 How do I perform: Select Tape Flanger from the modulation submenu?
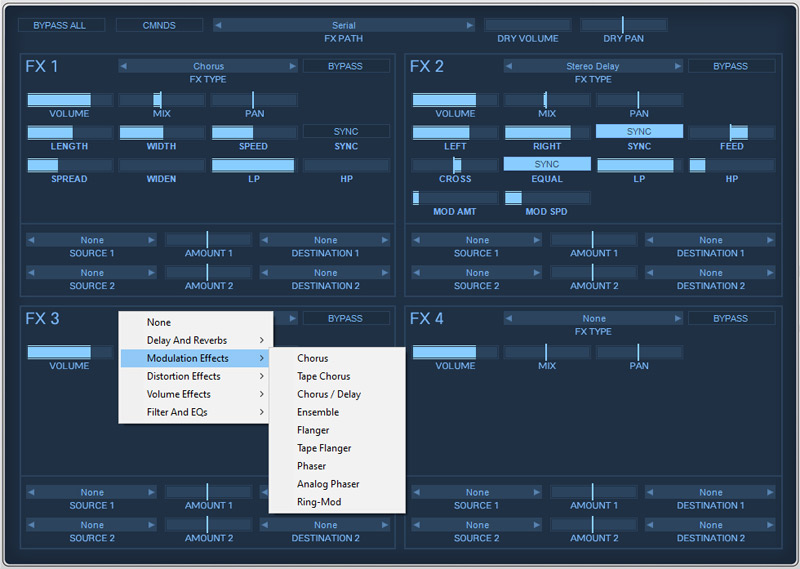coord(324,448)
